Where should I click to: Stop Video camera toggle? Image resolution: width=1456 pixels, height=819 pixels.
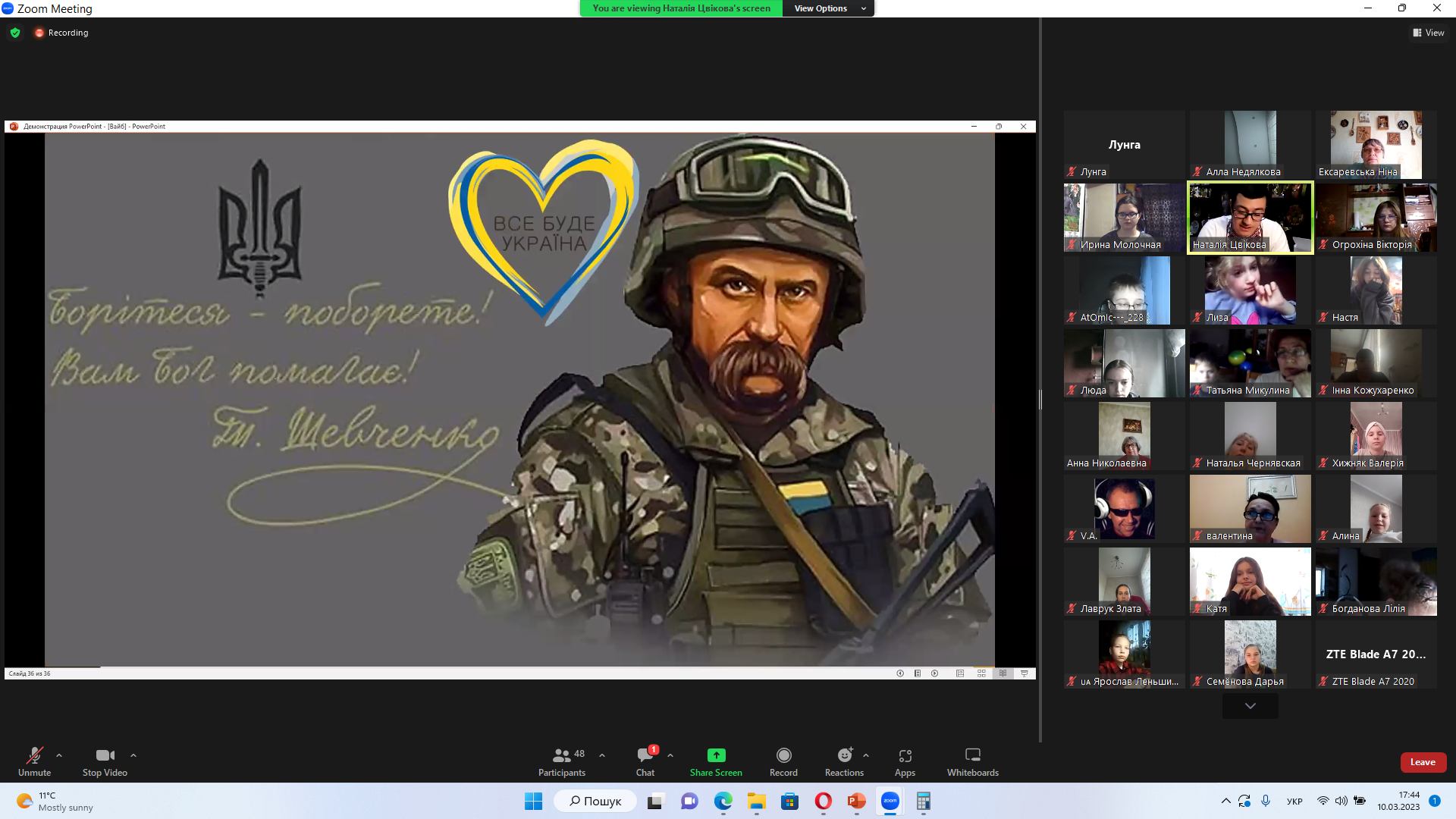pyautogui.click(x=105, y=761)
